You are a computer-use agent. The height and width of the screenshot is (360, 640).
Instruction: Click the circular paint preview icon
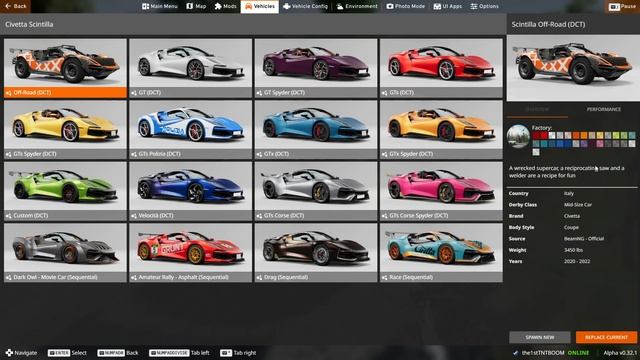(x=518, y=136)
